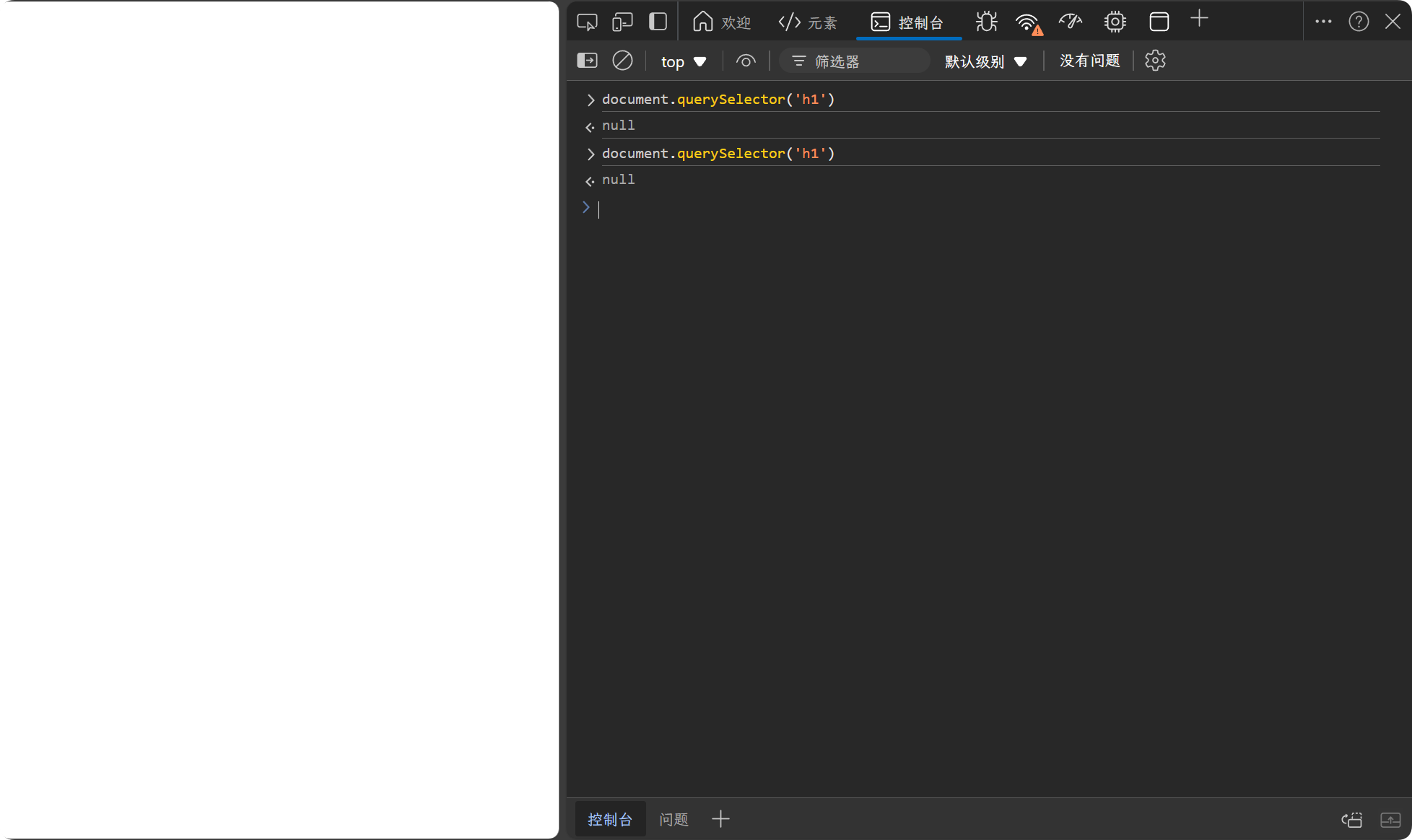Focus the 筛选器 filter input
The height and width of the screenshot is (840, 1412).
coord(855,61)
